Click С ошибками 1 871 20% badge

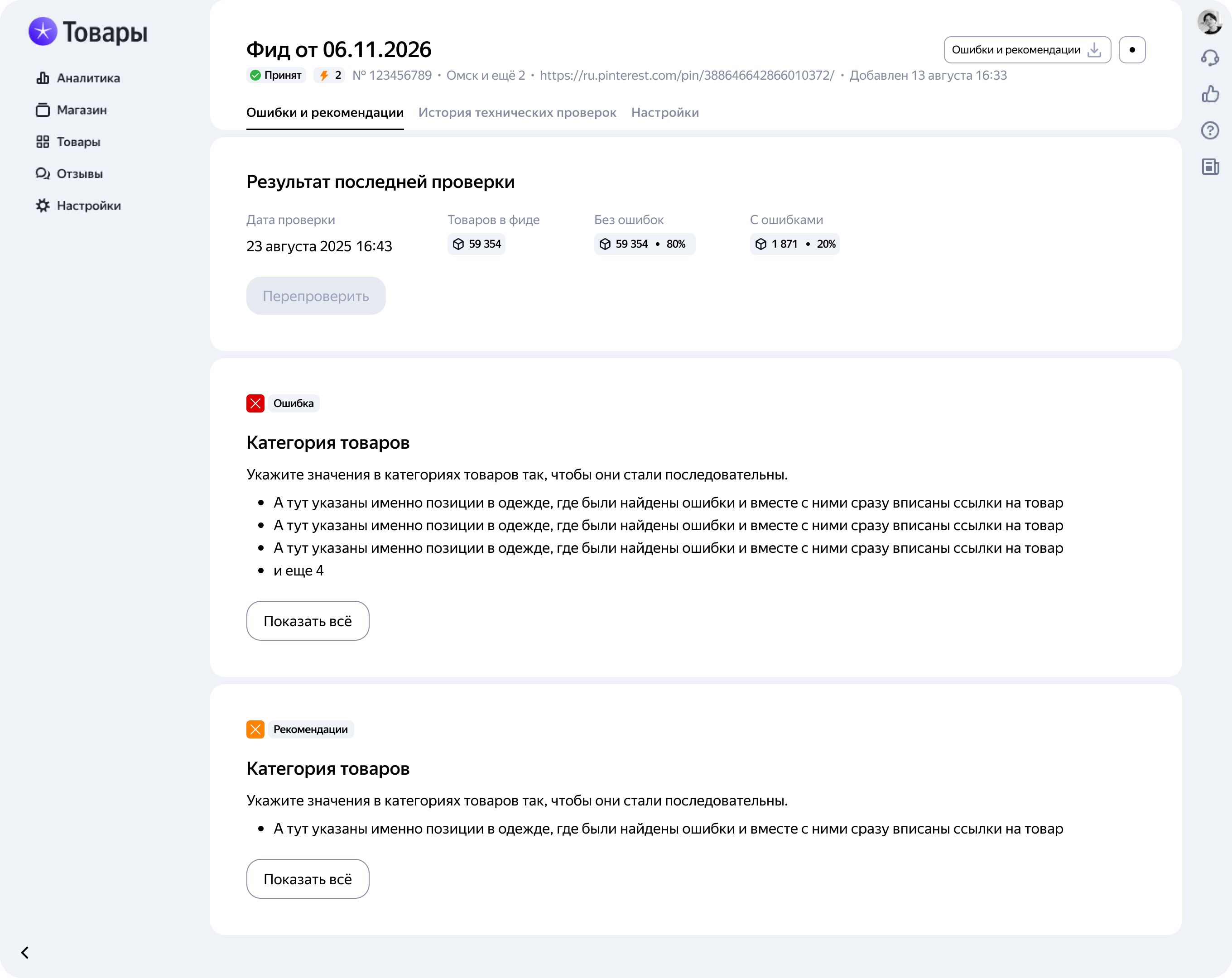tap(795, 244)
